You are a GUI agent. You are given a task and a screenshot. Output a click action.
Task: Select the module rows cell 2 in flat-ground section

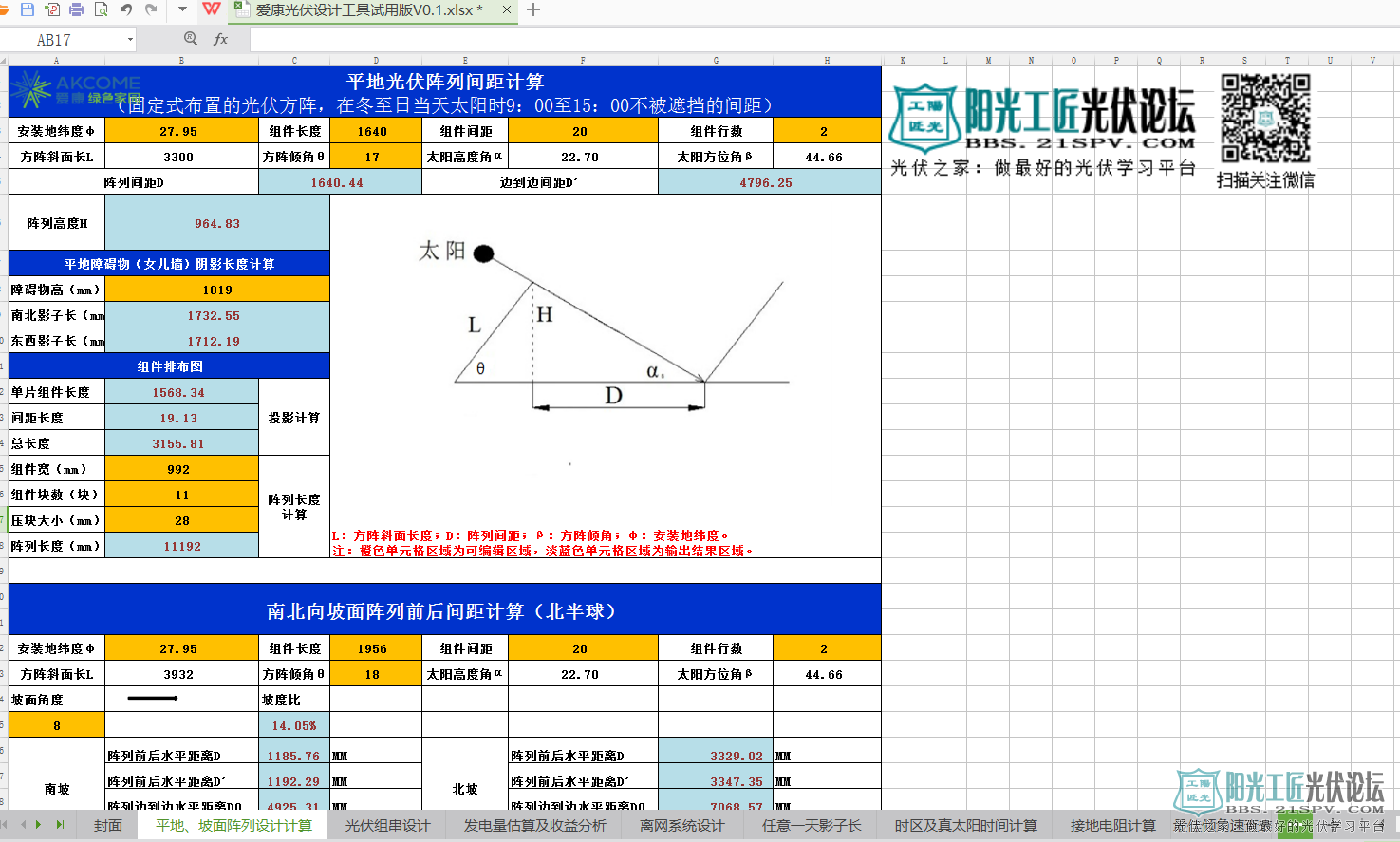tap(827, 131)
